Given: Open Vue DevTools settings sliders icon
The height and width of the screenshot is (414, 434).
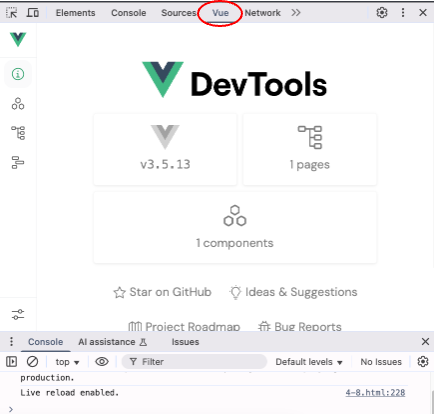Looking at the screenshot, I should tap(18, 314).
